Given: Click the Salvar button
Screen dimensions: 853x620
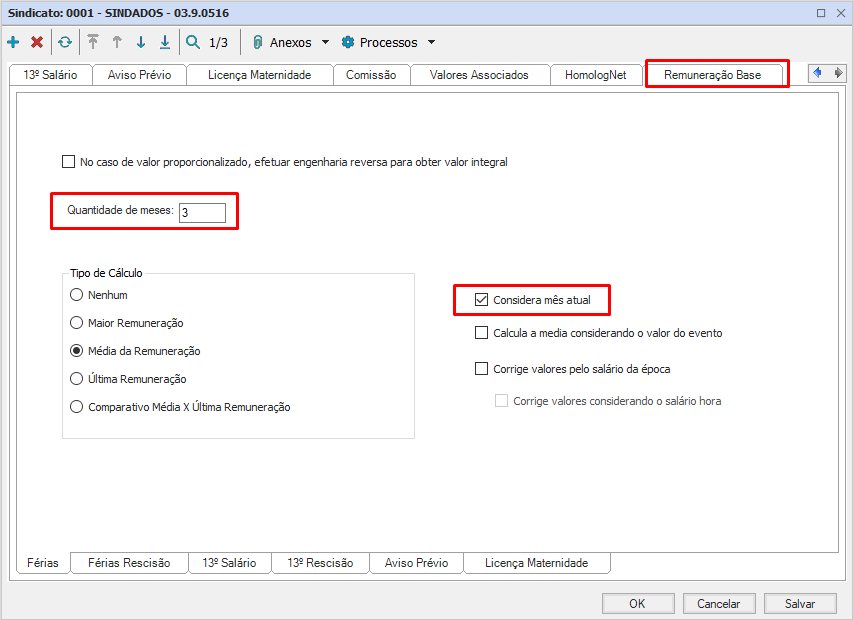Looking at the screenshot, I should [x=800, y=604].
